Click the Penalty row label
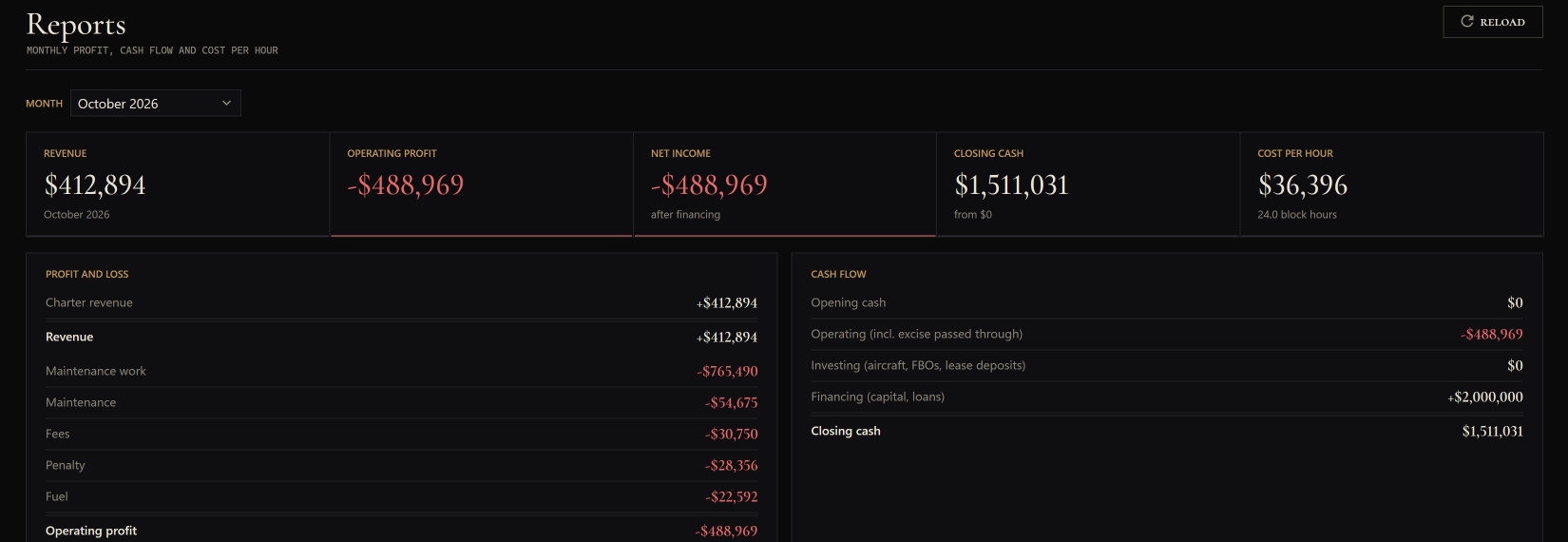The height and width of the screenshot is (542, 1568). click(x=66, y=465)
